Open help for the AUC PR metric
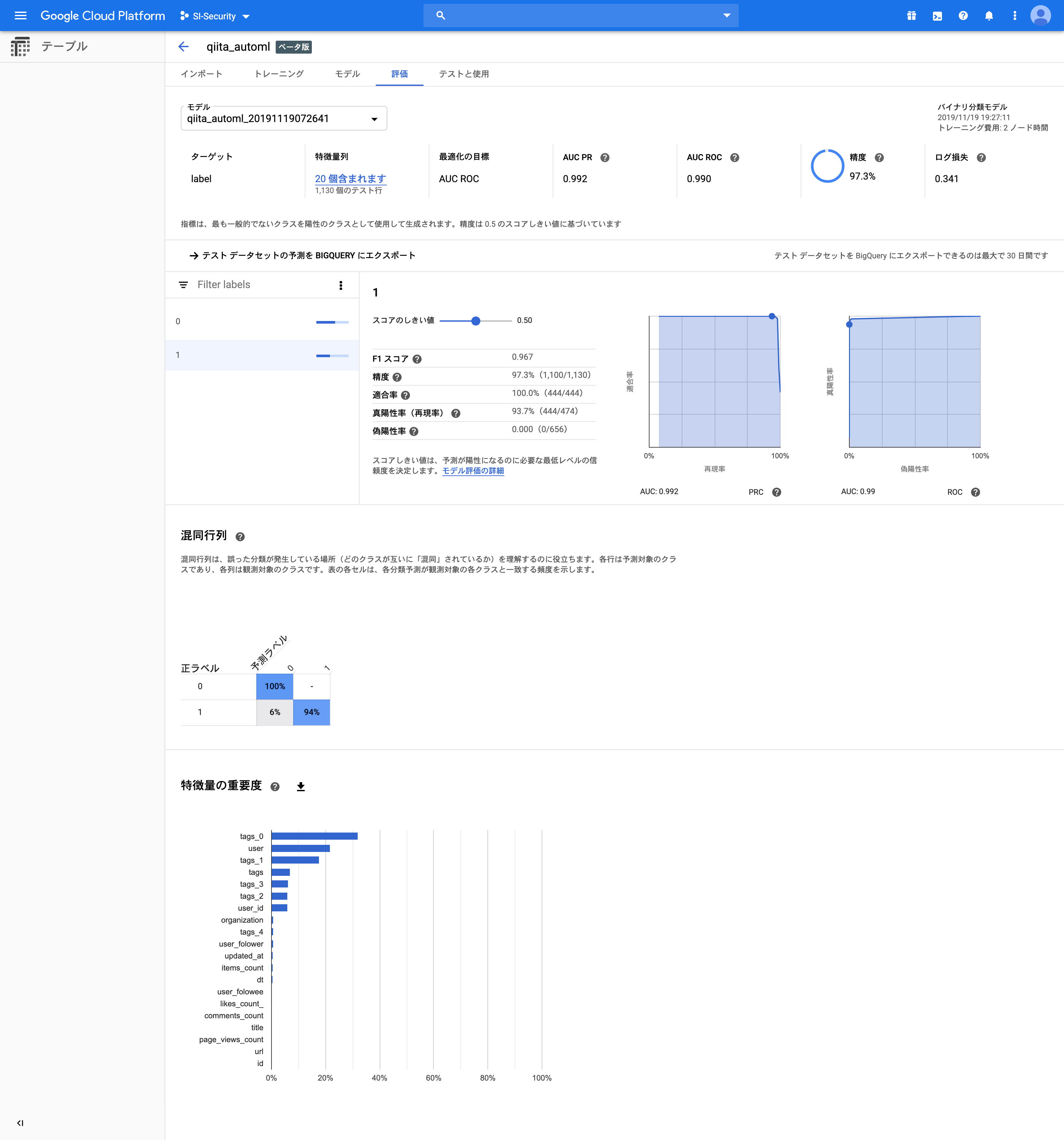 click(x=605, y=157)
